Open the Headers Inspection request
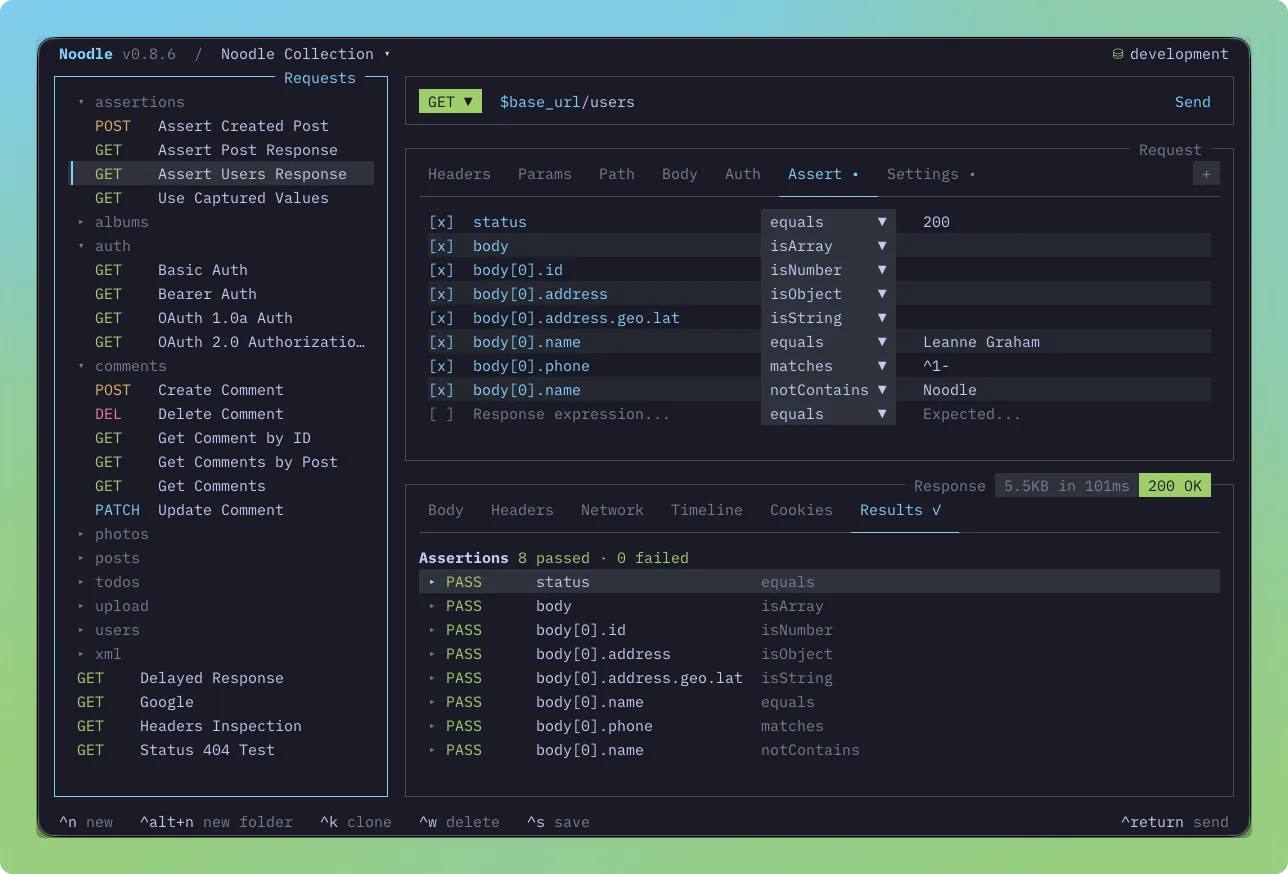 (221, 726)
